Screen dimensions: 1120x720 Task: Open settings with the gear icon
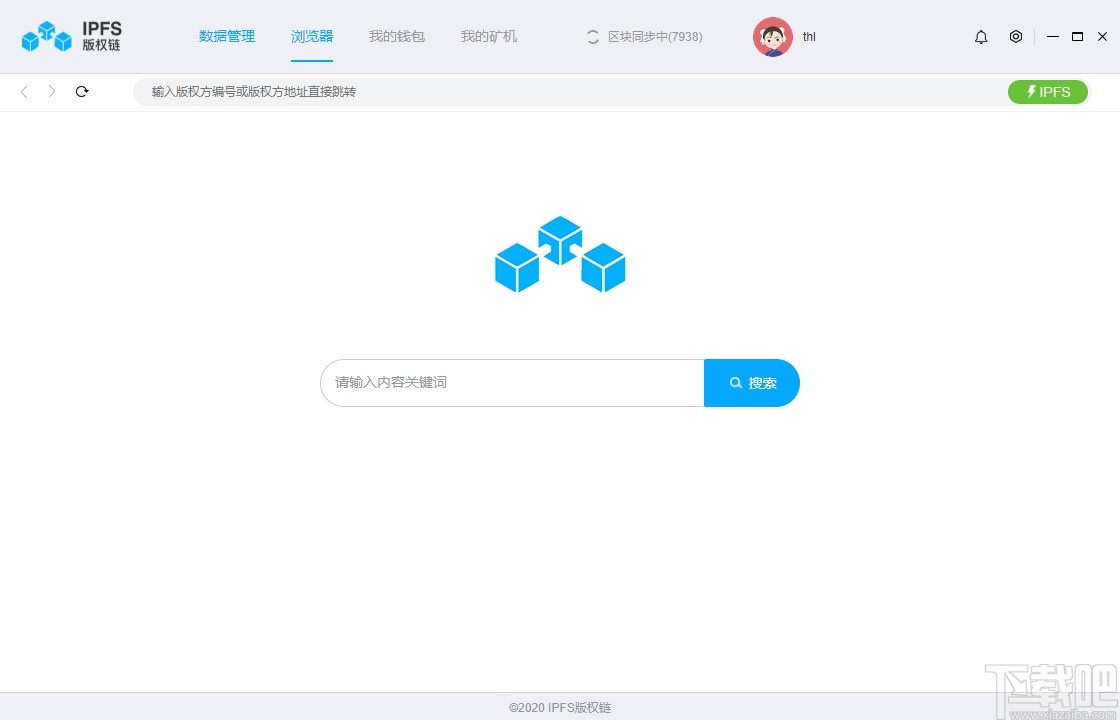[x=1016, y=36]
